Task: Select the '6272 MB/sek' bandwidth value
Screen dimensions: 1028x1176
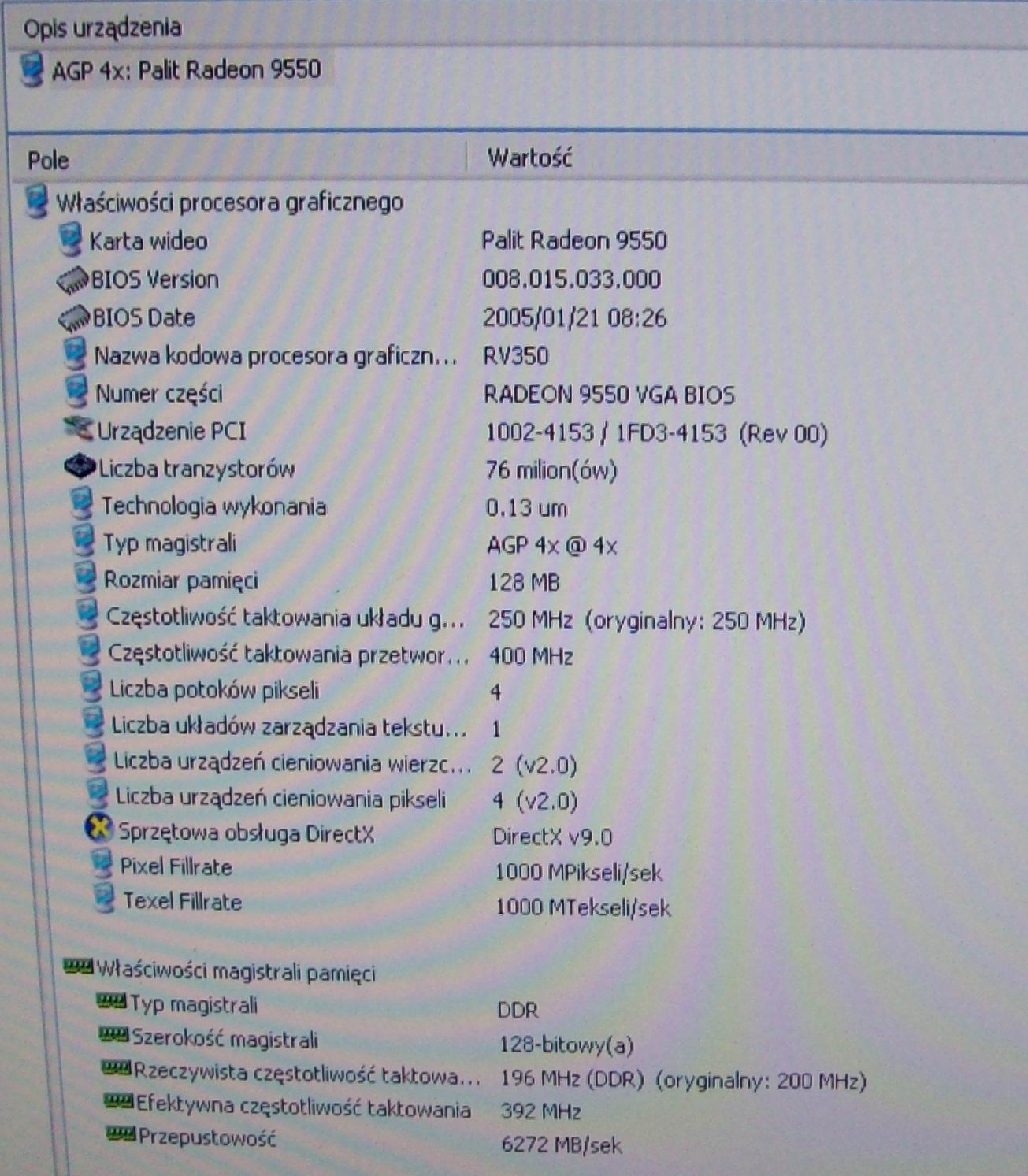Action: [562, 1144]
